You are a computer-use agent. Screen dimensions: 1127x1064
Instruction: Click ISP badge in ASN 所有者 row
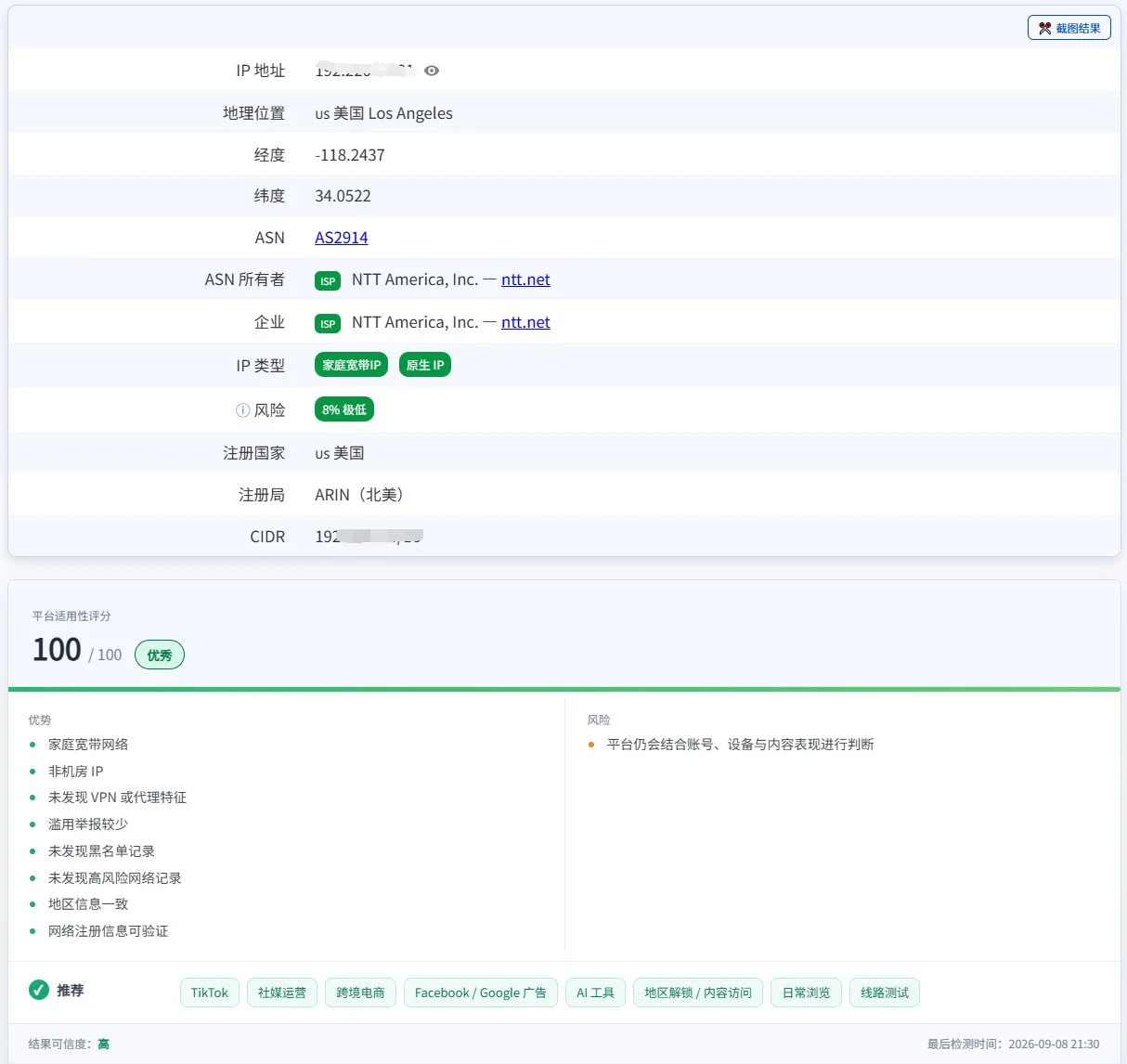[328, 280]
